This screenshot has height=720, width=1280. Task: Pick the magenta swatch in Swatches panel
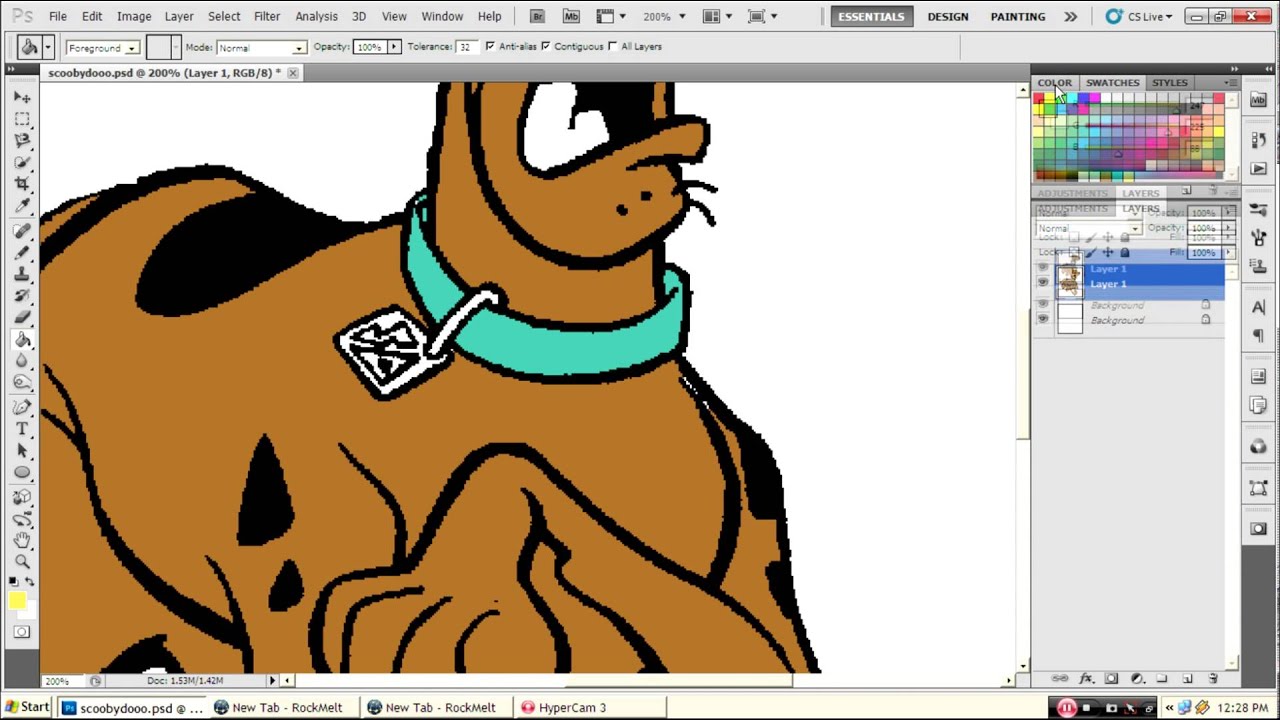point(1094,98)
